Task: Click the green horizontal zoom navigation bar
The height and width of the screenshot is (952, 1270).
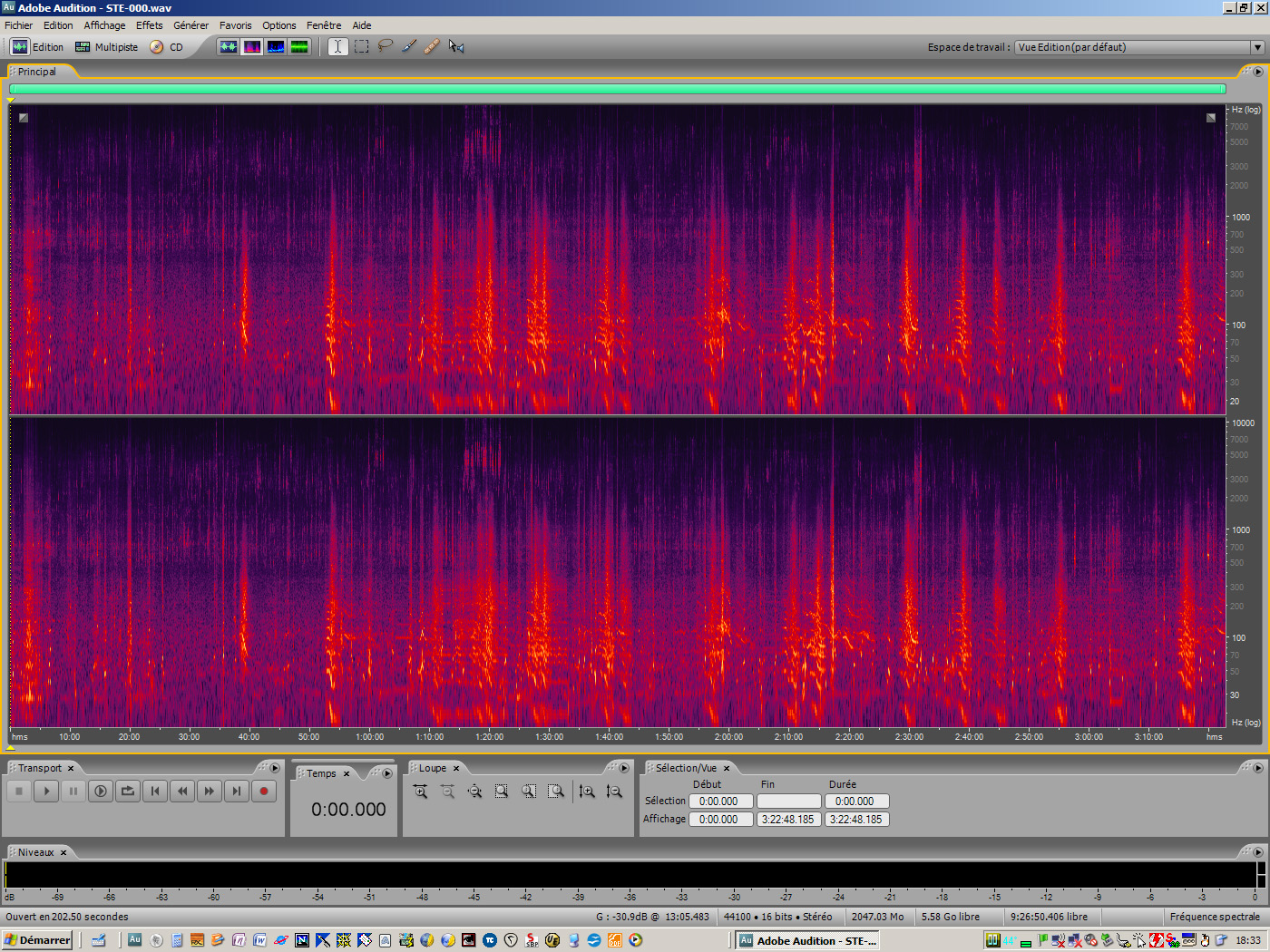Action: coord(617,89)
